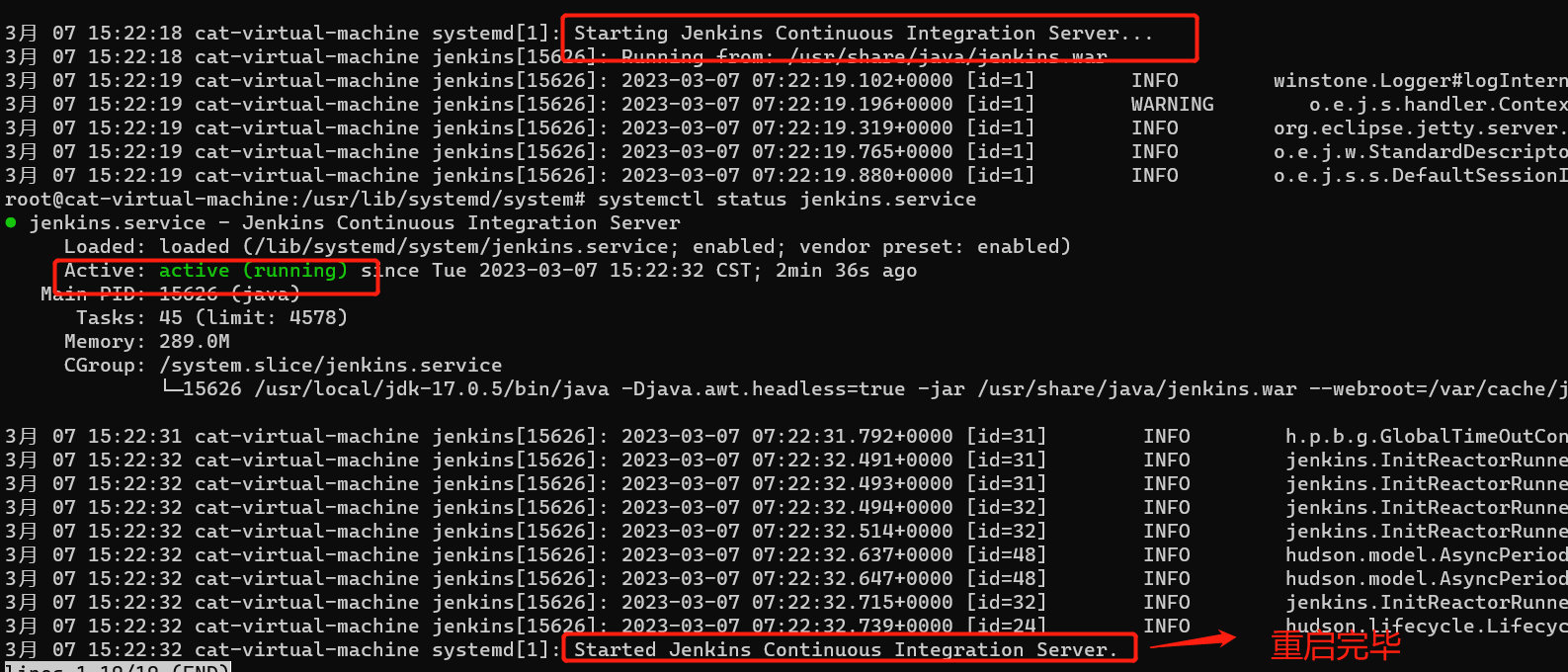Click the 'Main PID: 15626 (java)' line

click(x=170, y=294)
